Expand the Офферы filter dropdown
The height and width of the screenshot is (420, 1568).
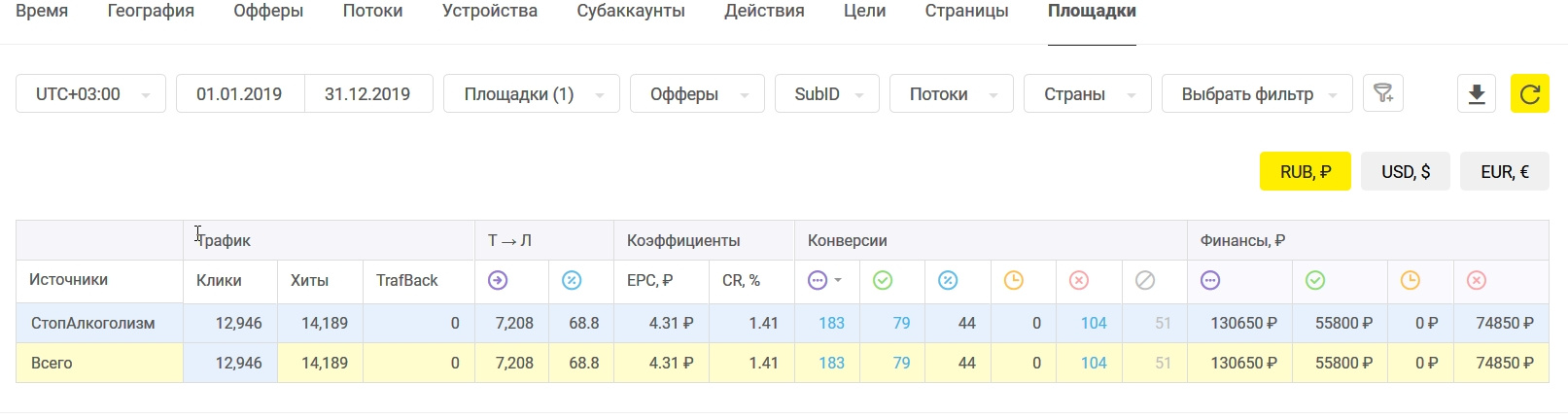pos(697,94)
